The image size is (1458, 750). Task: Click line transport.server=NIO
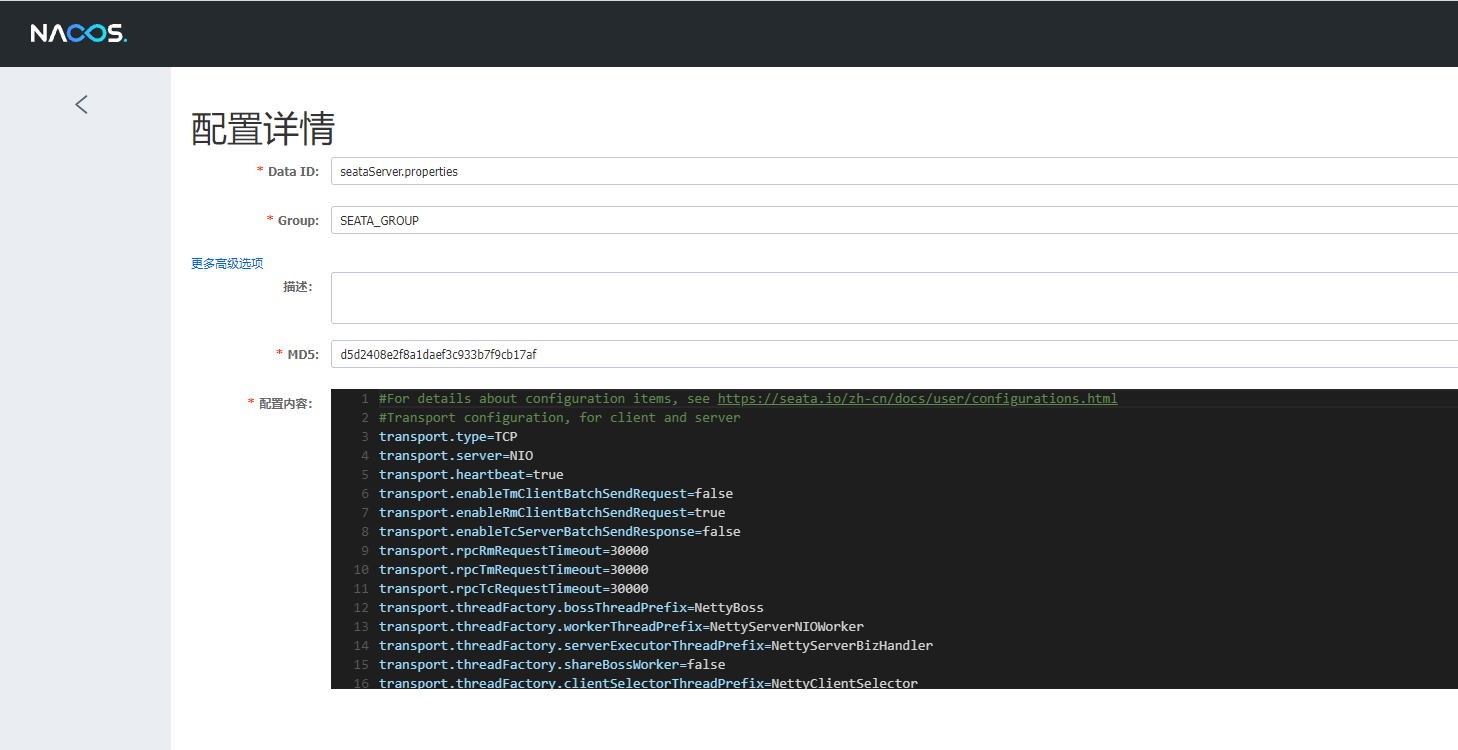click(x=456, y=456)
